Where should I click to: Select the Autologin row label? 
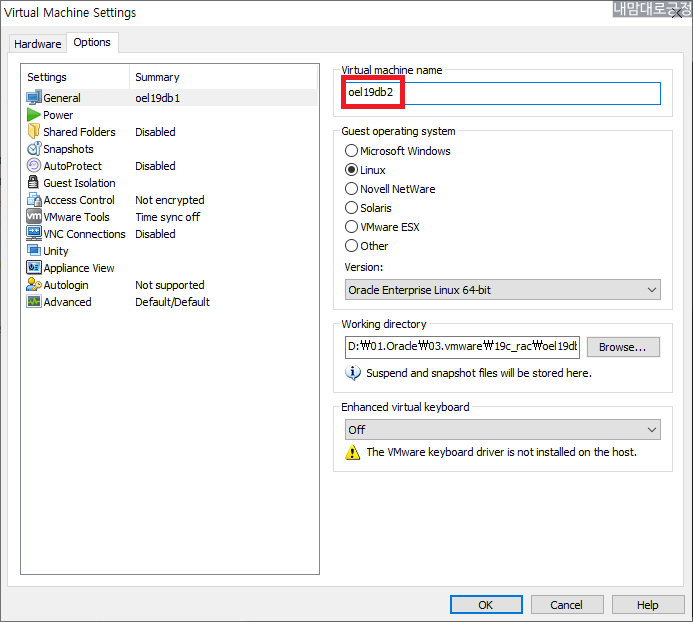click(66, 285)
